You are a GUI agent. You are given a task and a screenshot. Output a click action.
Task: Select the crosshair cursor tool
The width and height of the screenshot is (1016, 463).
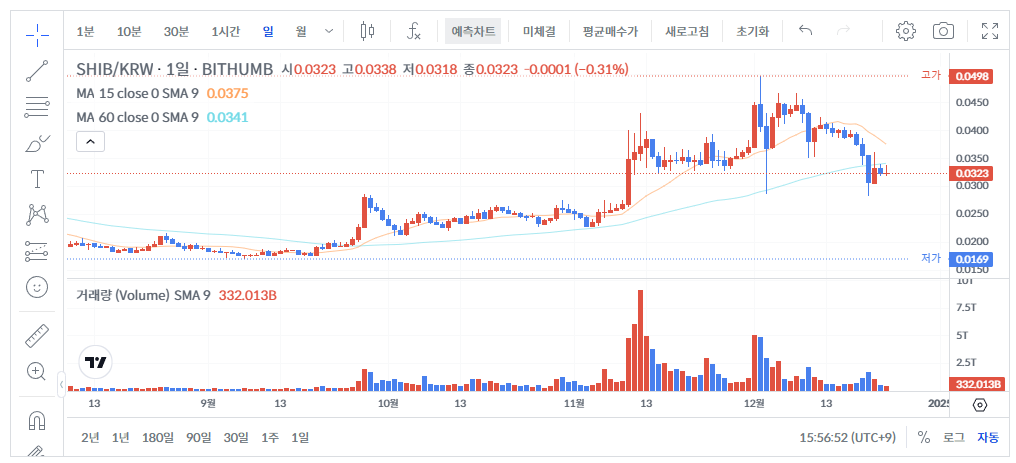coord(37,35)
